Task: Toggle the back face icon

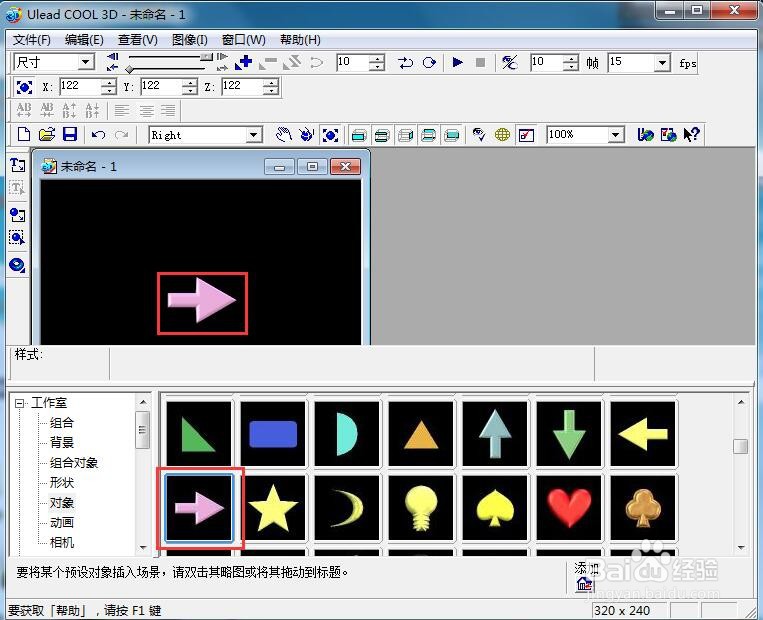Action: click(x=452, y=135)
